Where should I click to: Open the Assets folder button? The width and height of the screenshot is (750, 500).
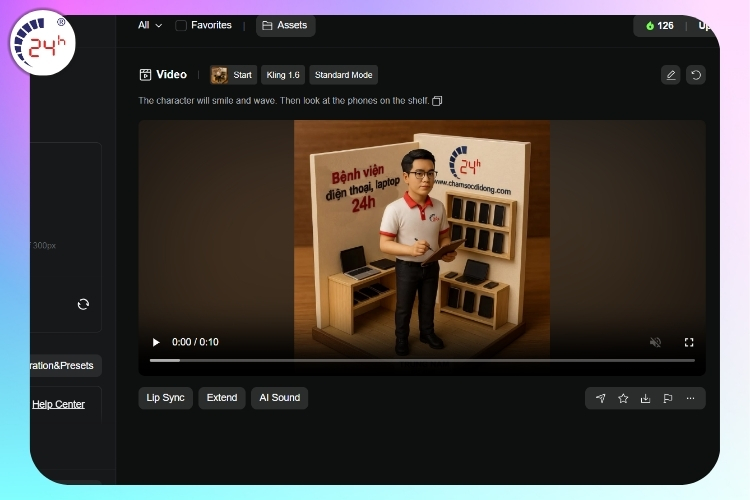pos(285,25)
